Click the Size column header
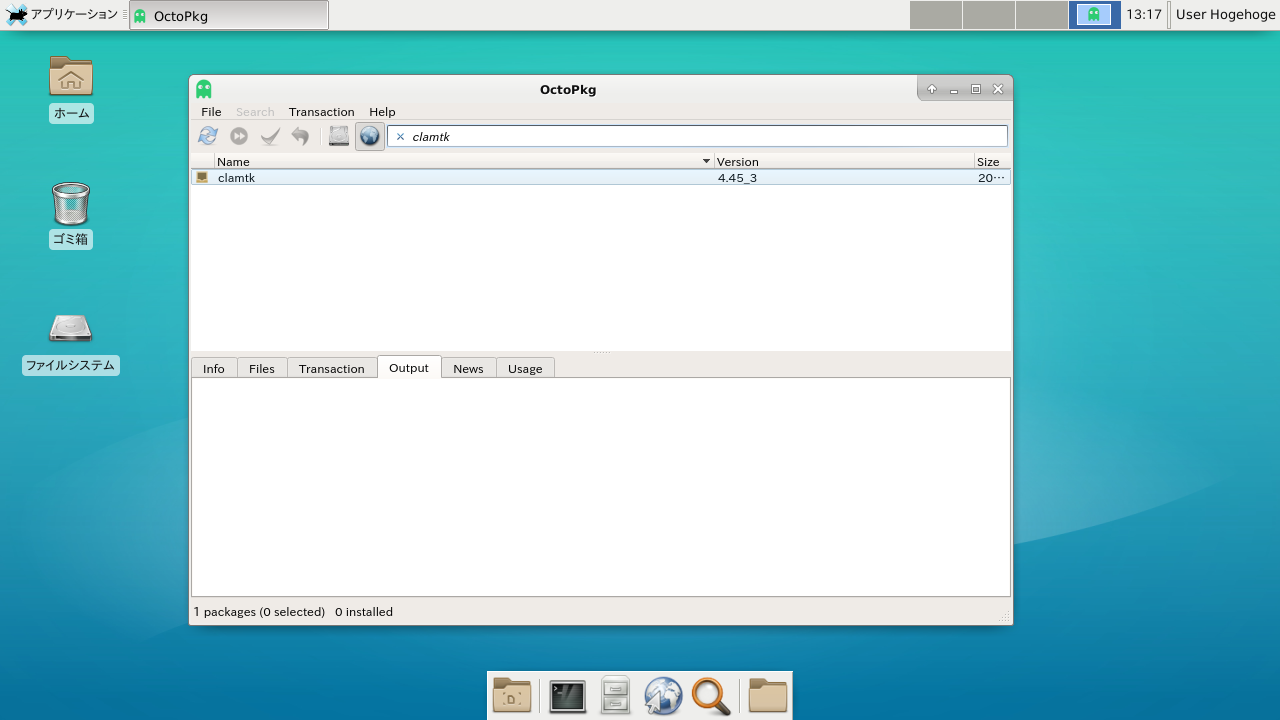Viewport: 1280px width, 720px height. tap(991, 161)
